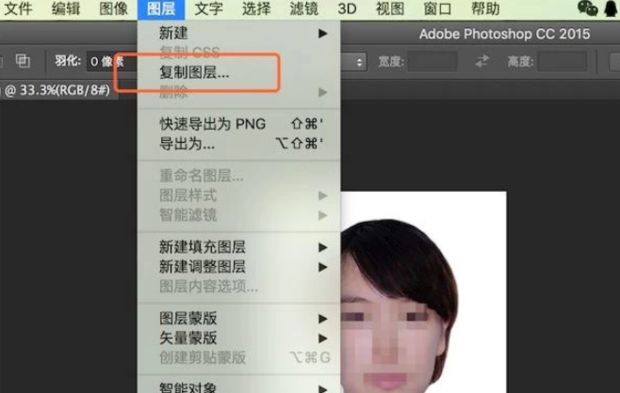This screenshot has width=620, height=393.
Task: Expand the 新建调整图层 submenu
Action: point(239,267)
